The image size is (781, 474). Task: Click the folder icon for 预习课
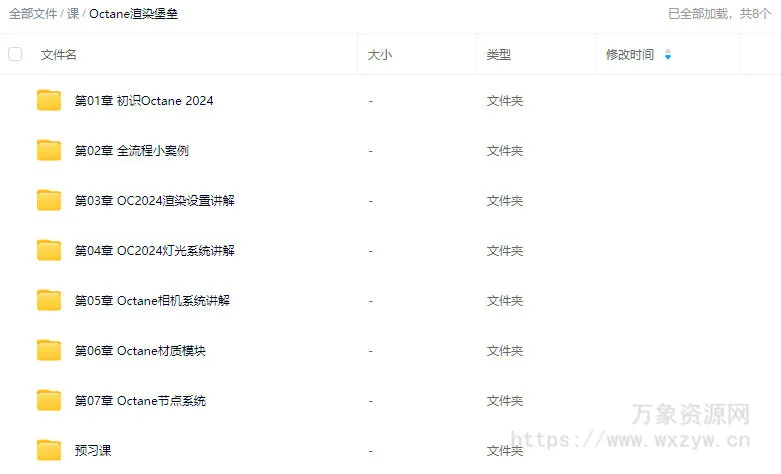(49, 450)
